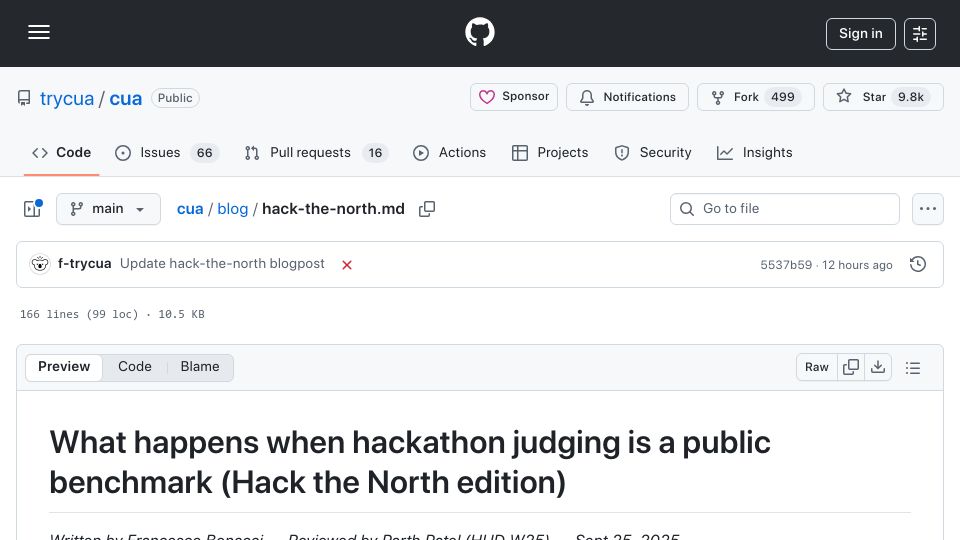Click the Notifications bell button
This screenshot has height=540, width=960.
(627, 97)
